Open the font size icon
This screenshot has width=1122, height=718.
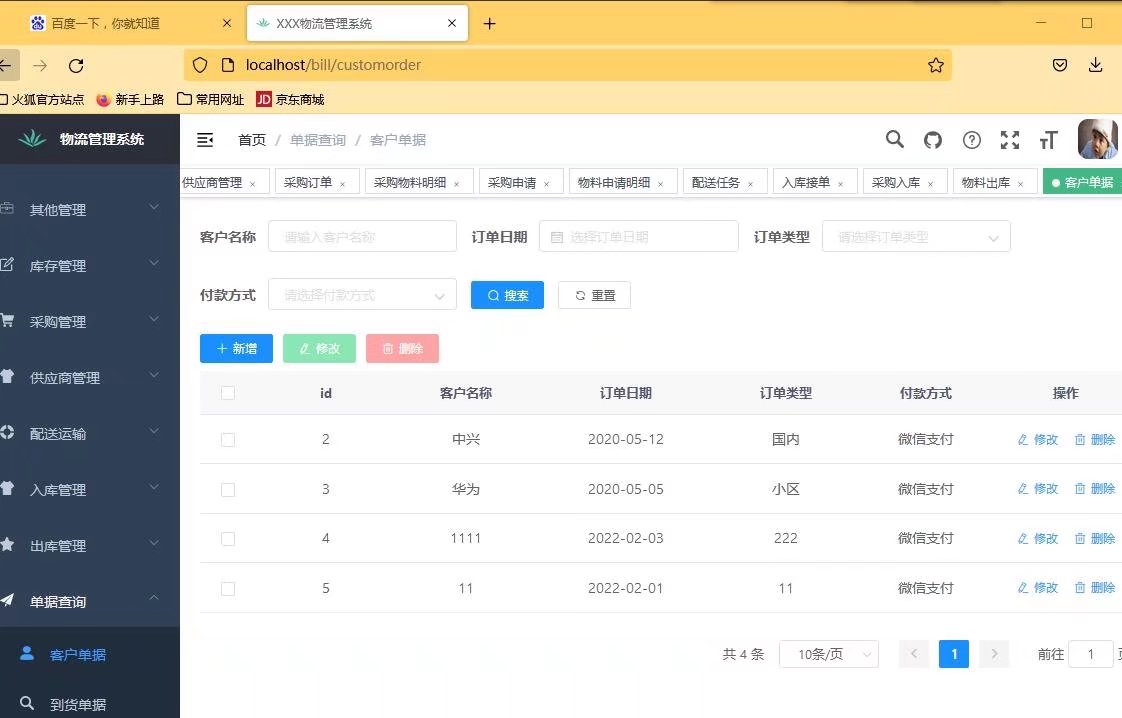tap(1048, 140)
